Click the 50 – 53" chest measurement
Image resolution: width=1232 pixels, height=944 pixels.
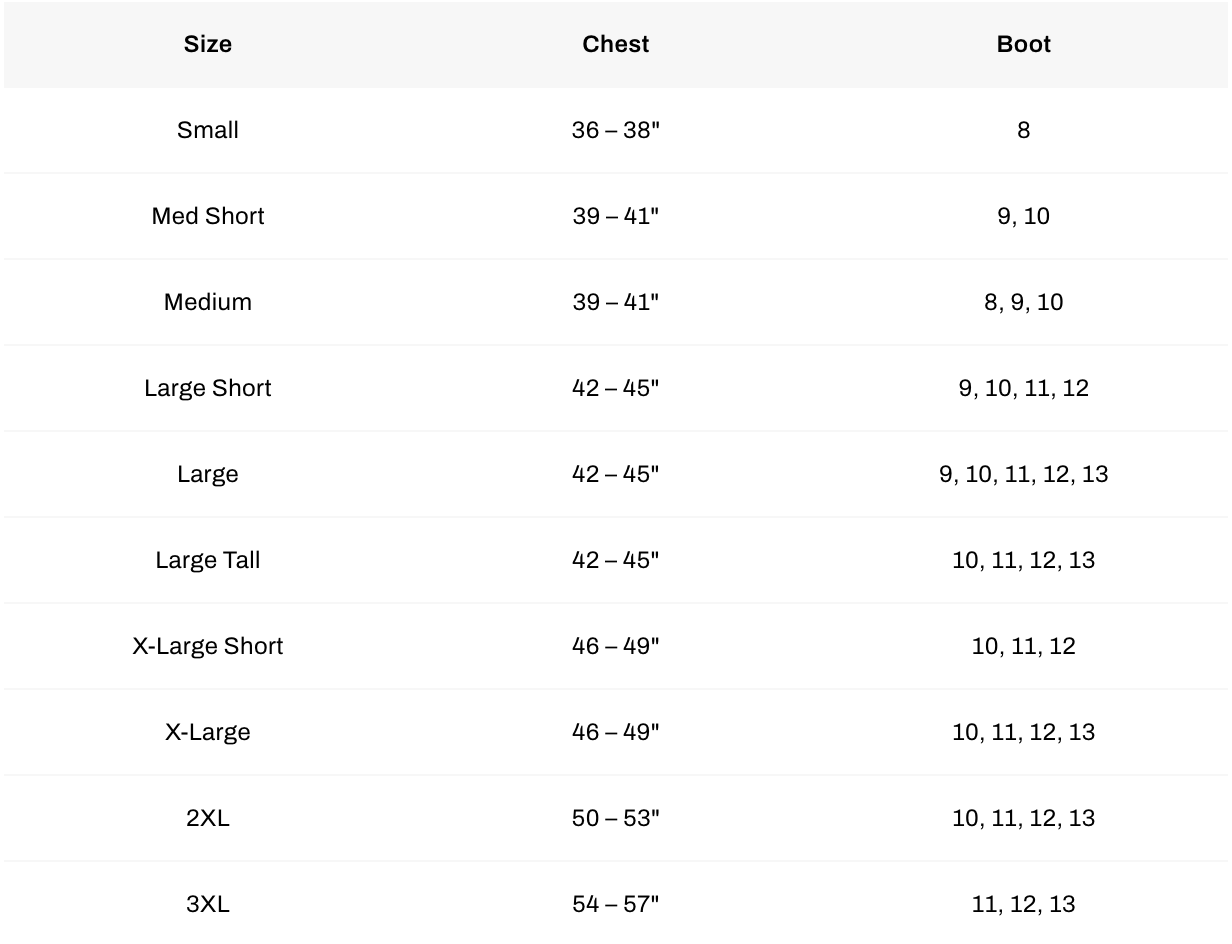(616, 818)
